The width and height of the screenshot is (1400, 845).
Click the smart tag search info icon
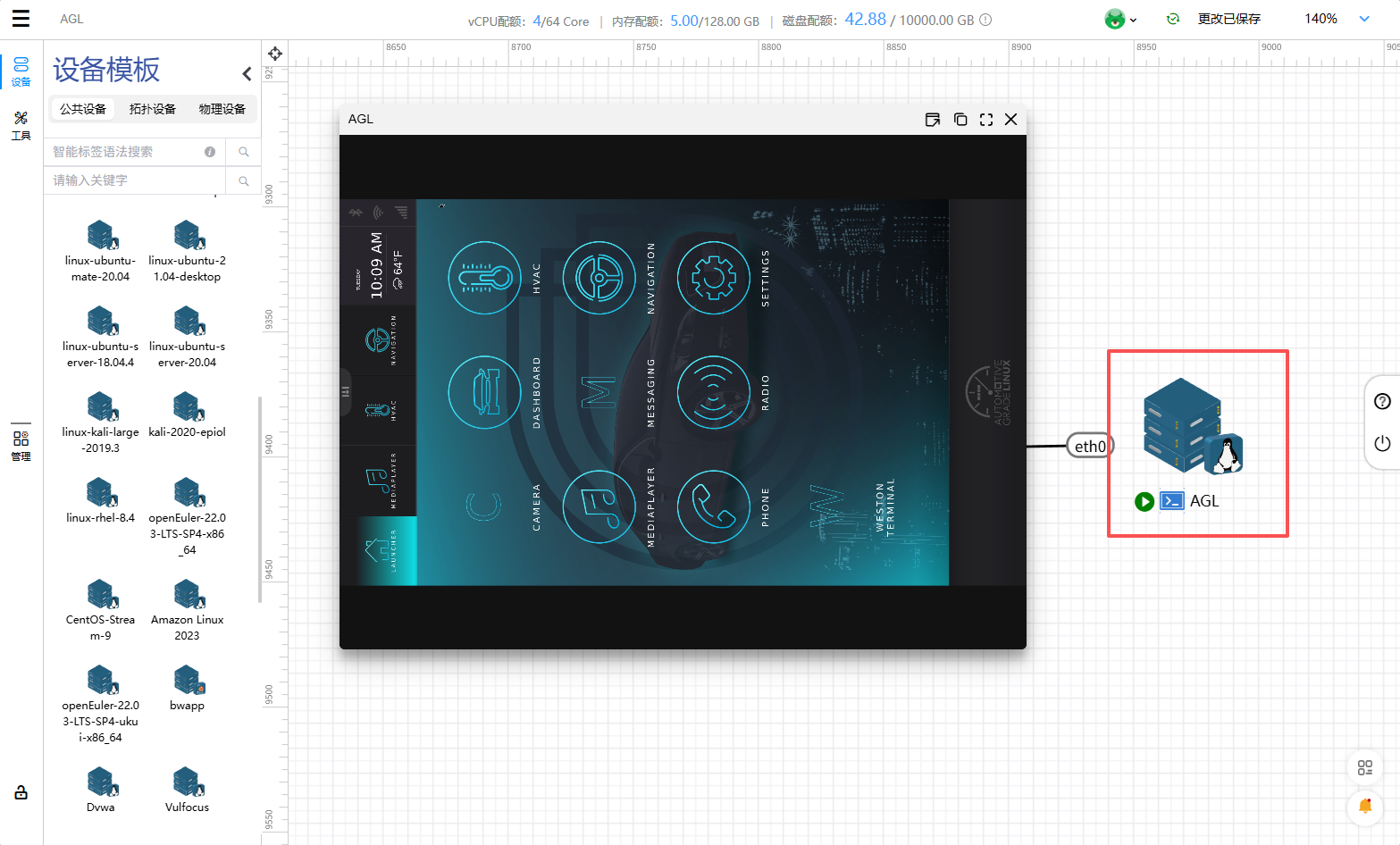210,152
